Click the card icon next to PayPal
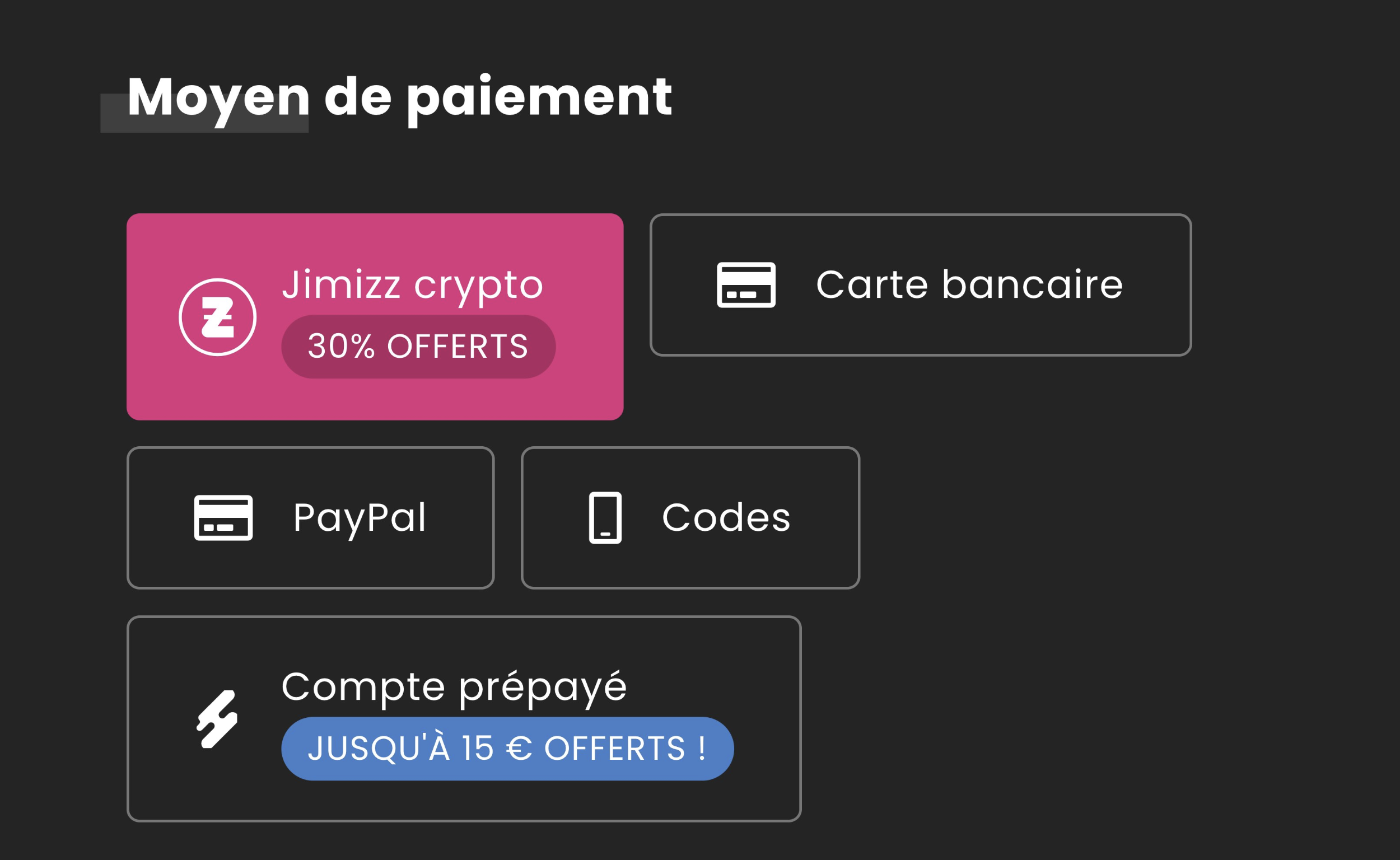 point(223,517)
